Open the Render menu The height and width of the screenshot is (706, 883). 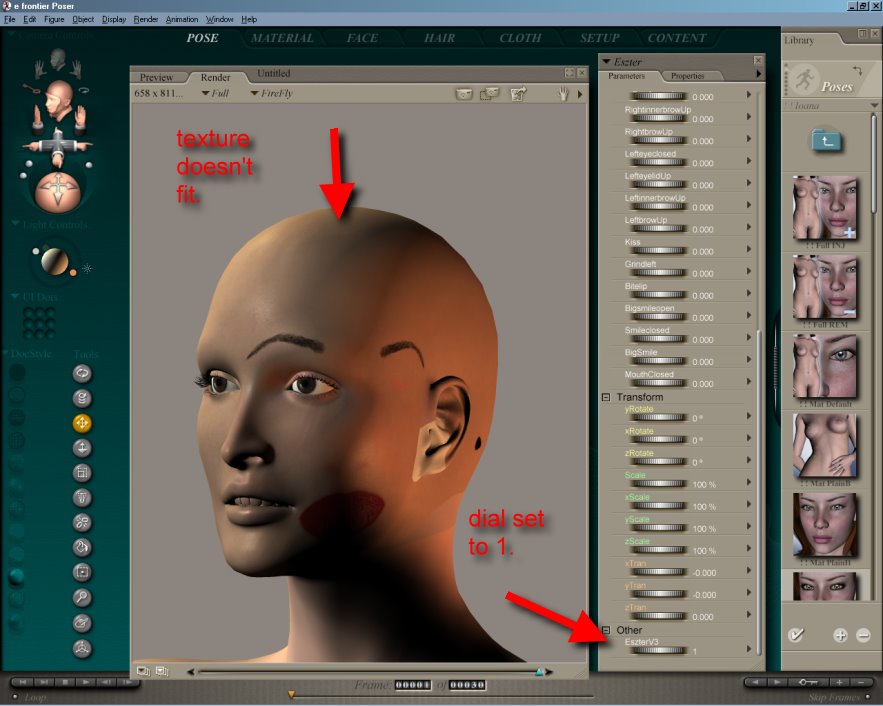[146, 19]
